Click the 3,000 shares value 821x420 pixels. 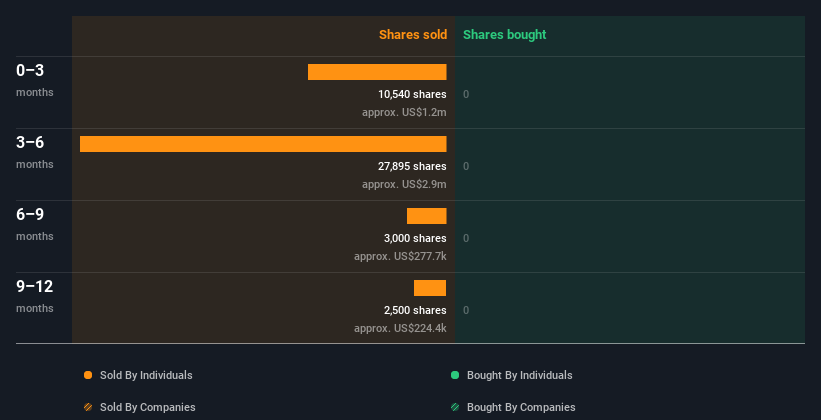tap(415, 238)
